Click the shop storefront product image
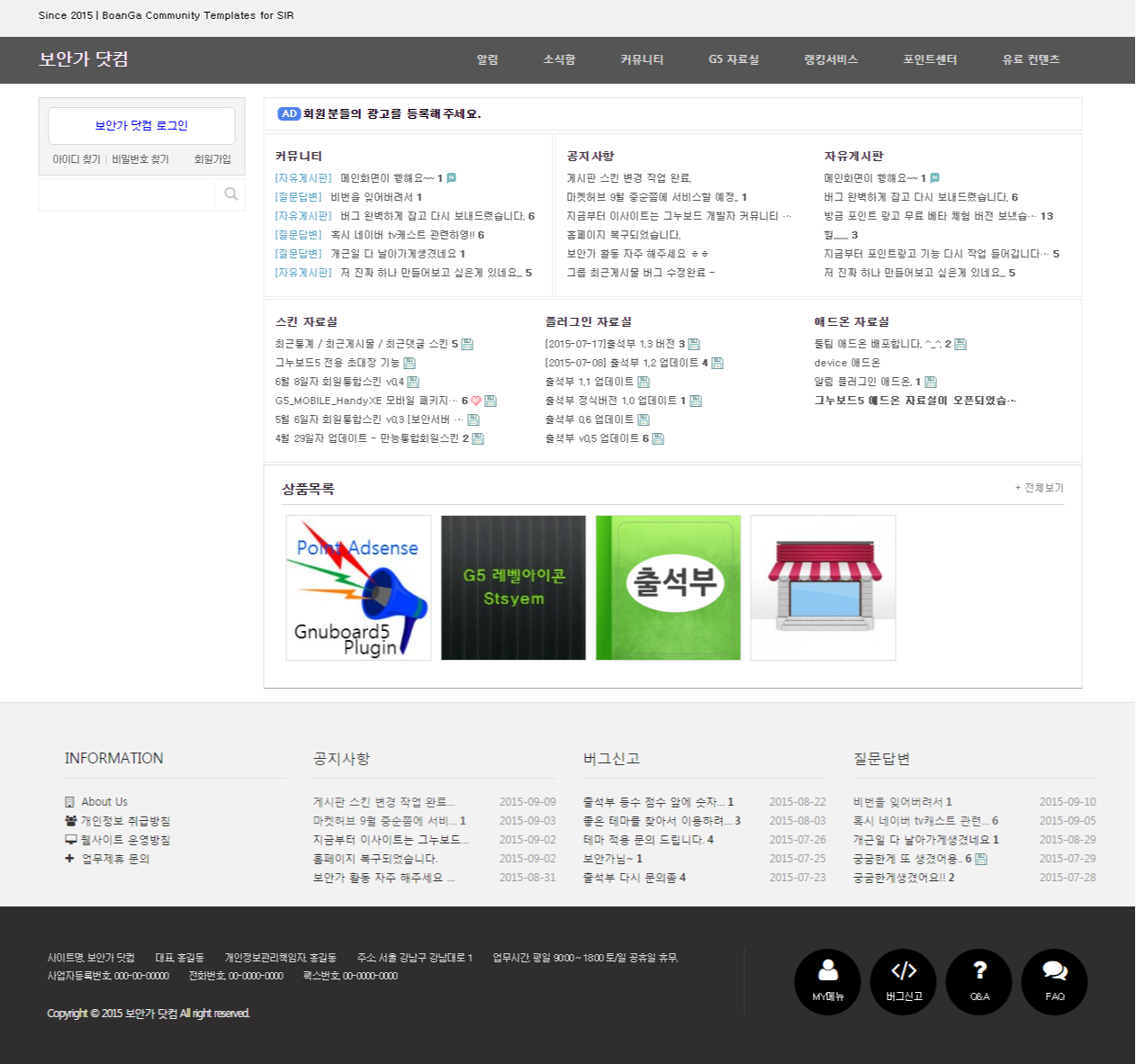Screen dimensions: 1136x1064 (x=823, y=588)
